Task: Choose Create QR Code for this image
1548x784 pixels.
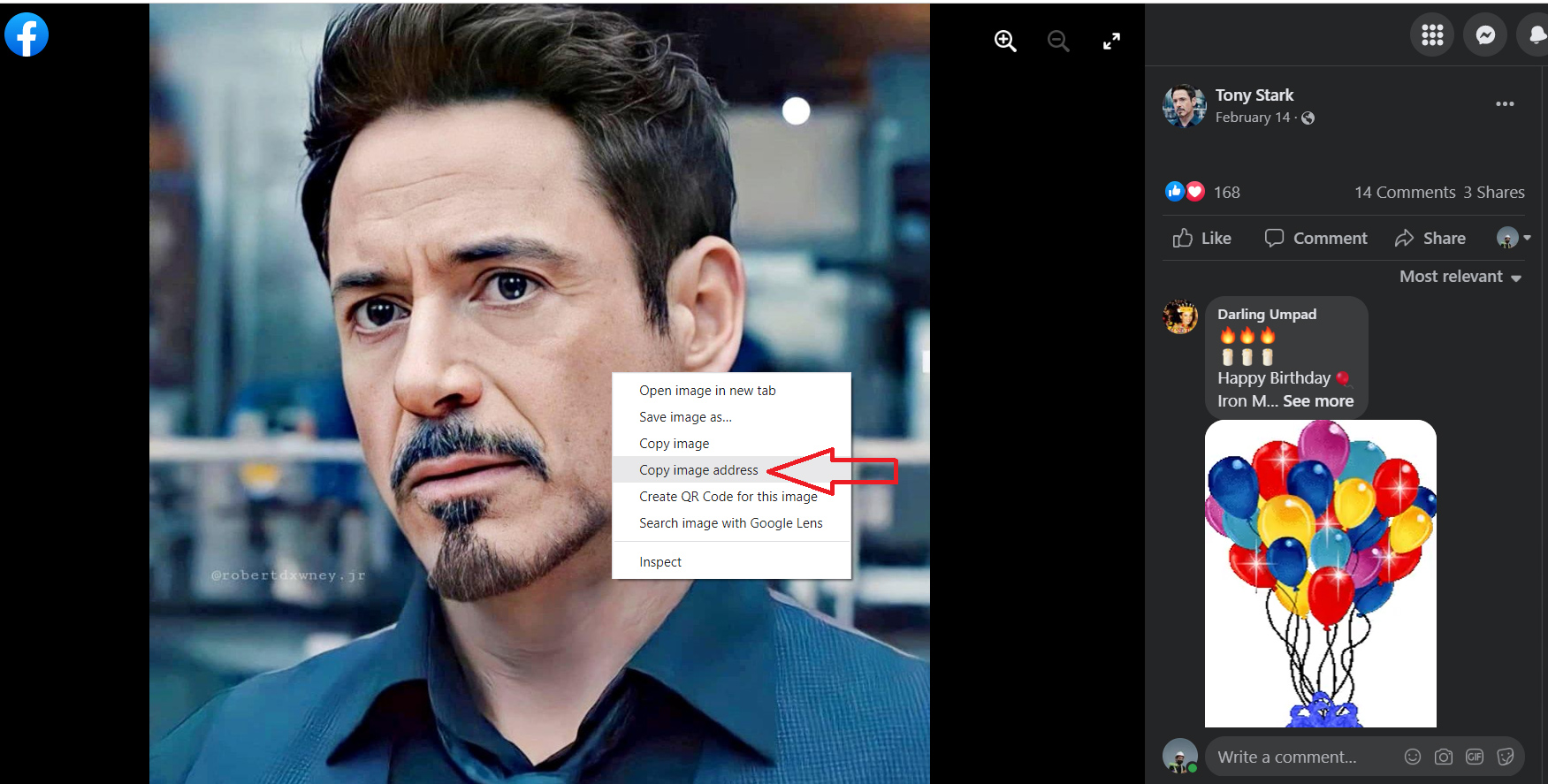Action: (731, 497)
